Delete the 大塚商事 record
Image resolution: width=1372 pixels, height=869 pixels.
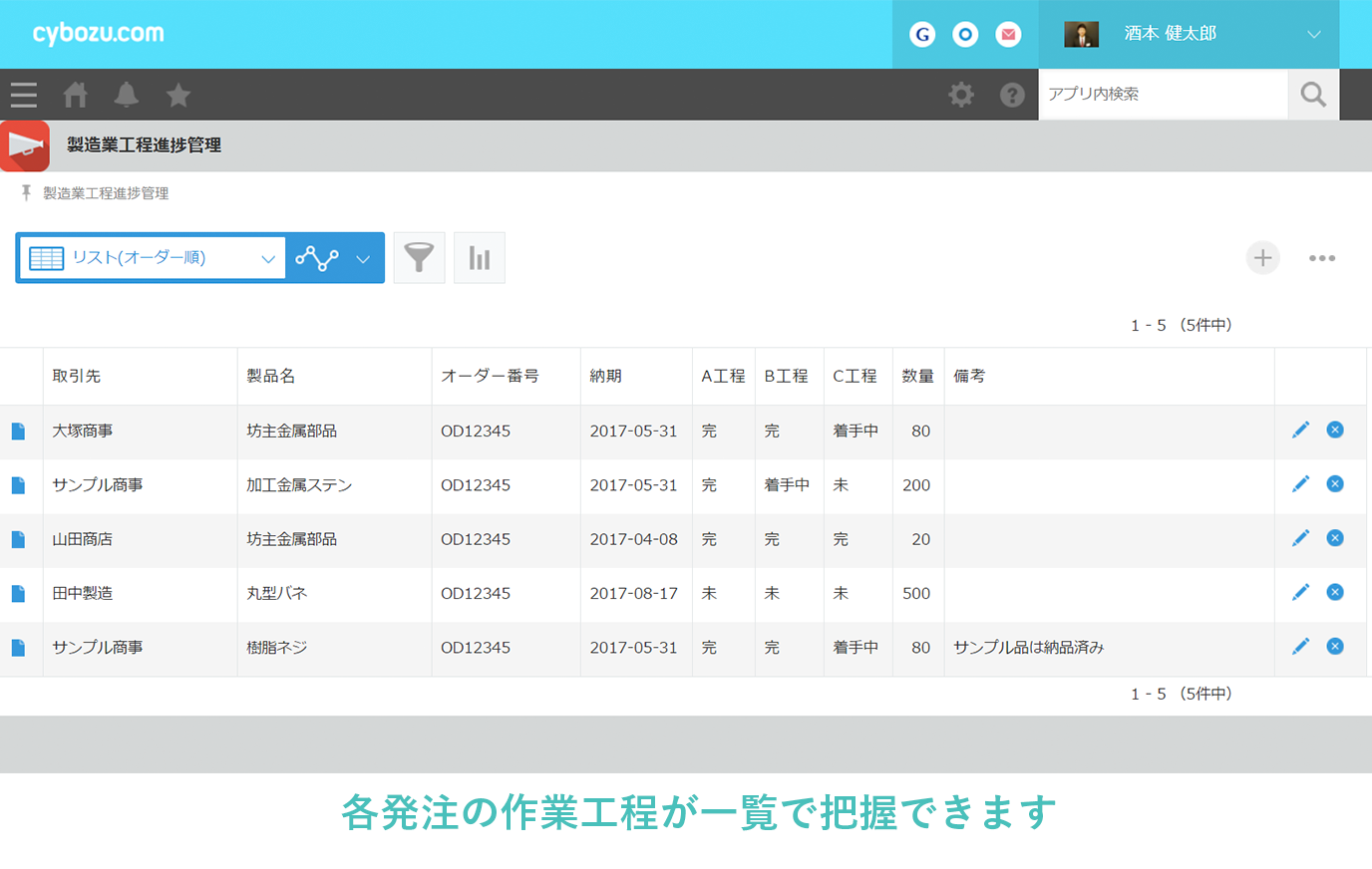pyautogui.click(x=1335, y=430)
